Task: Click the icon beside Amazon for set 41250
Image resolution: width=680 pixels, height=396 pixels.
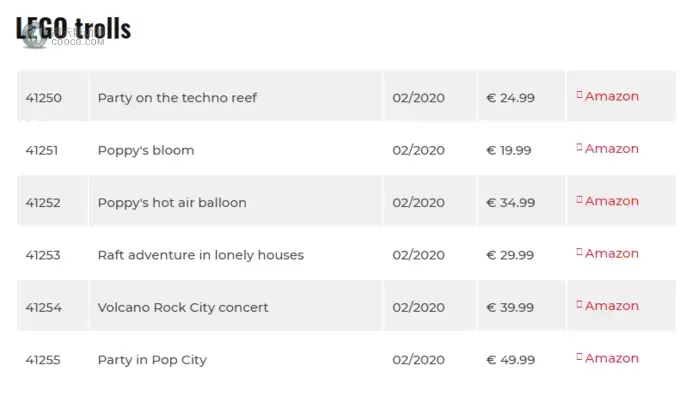Action: pyautogui.click(x=579, y=95)
